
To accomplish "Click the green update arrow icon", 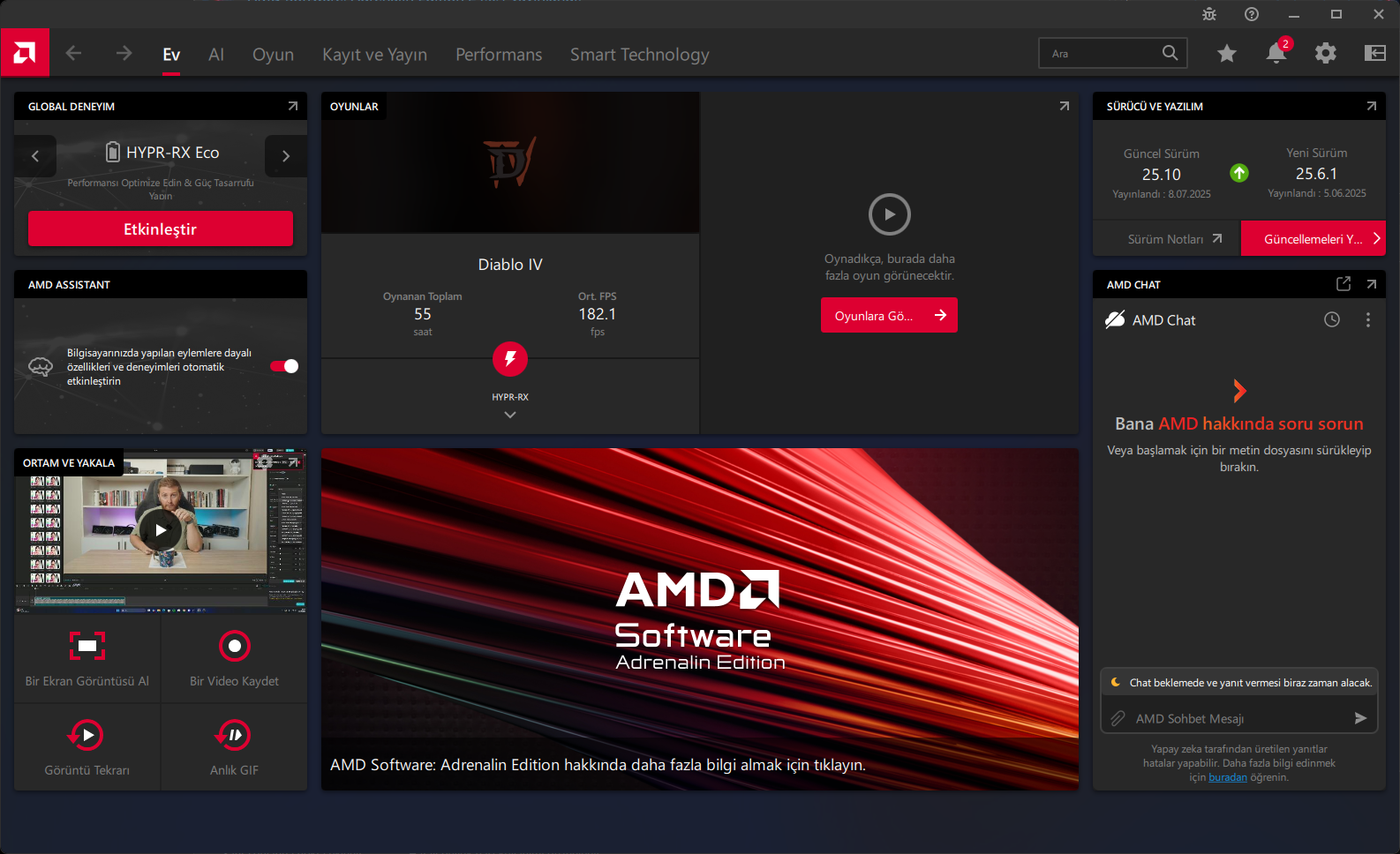I will 1239,173.
